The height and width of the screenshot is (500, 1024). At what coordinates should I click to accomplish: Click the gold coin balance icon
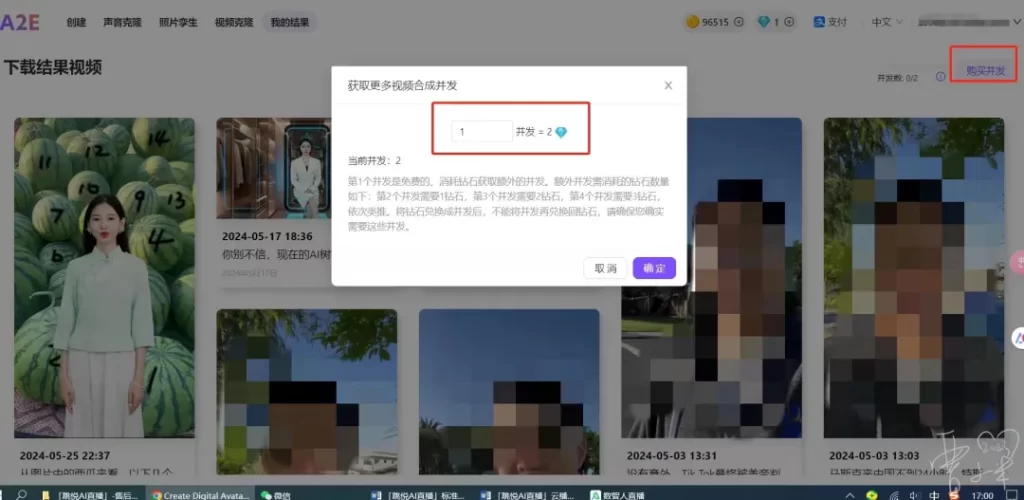click(692, 22)
